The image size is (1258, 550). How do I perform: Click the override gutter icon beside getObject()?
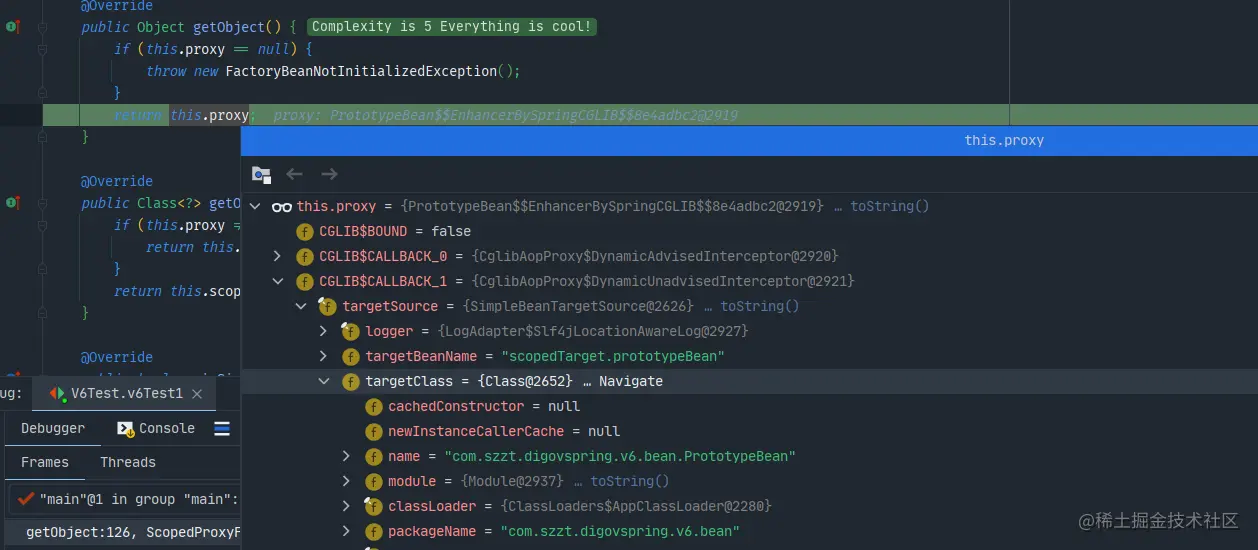click(12, 27)
